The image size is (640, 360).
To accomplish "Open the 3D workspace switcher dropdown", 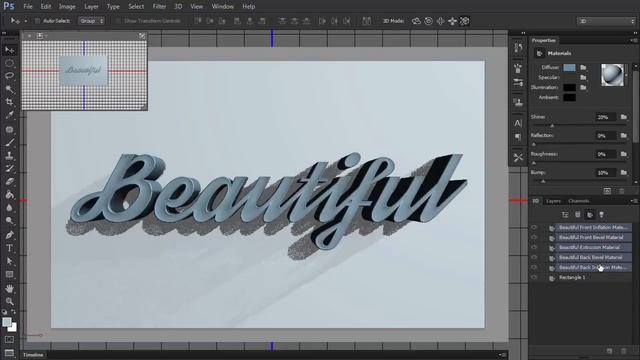I will pyautogui.click(x=607, y=21).
